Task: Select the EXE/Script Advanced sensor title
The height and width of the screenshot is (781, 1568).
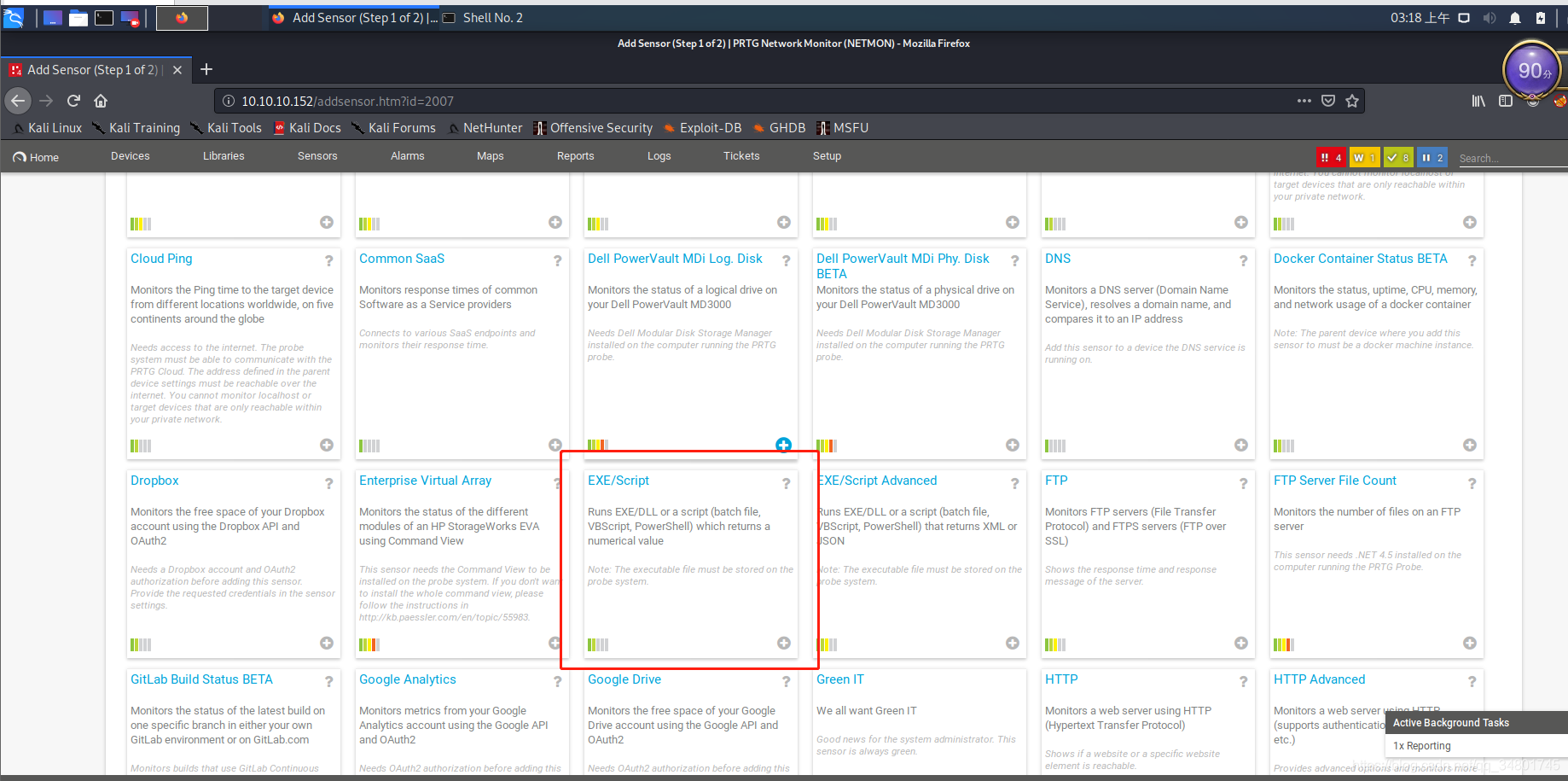Action: point(877,481)
